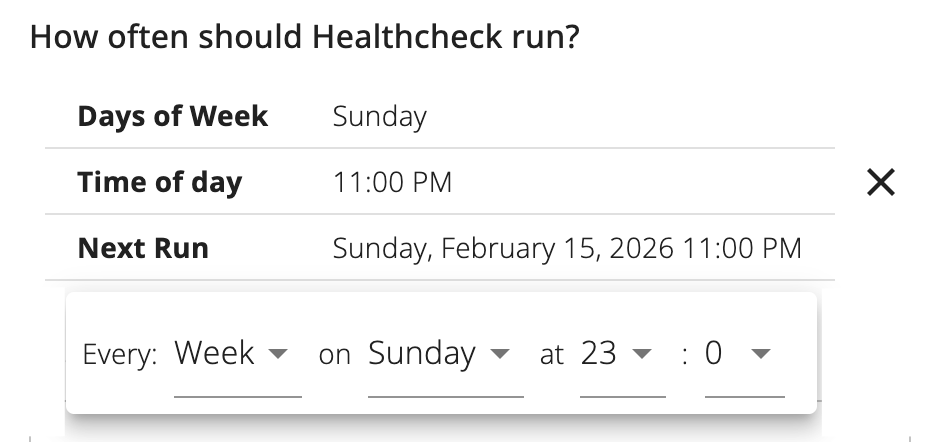Click the arrow beside minute 0
This screenshot has width=946, height=442.
tap(761, 354)
